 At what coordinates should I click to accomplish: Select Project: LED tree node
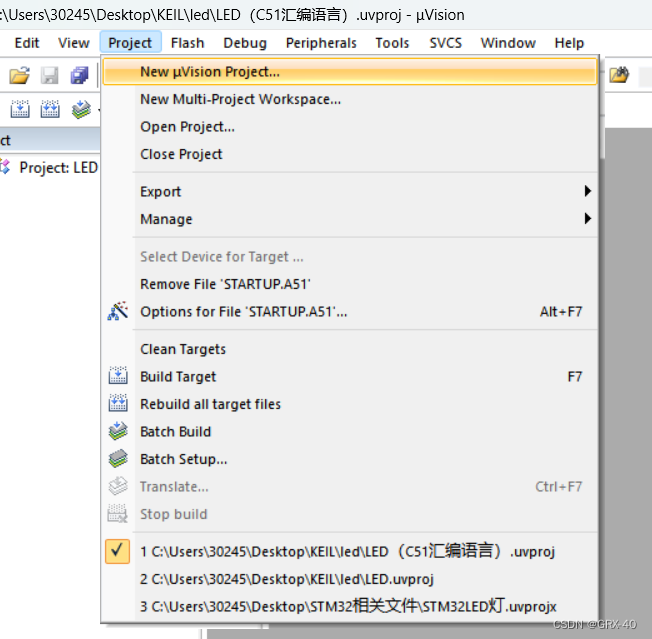pyautogui.click(x=58, y=167)
